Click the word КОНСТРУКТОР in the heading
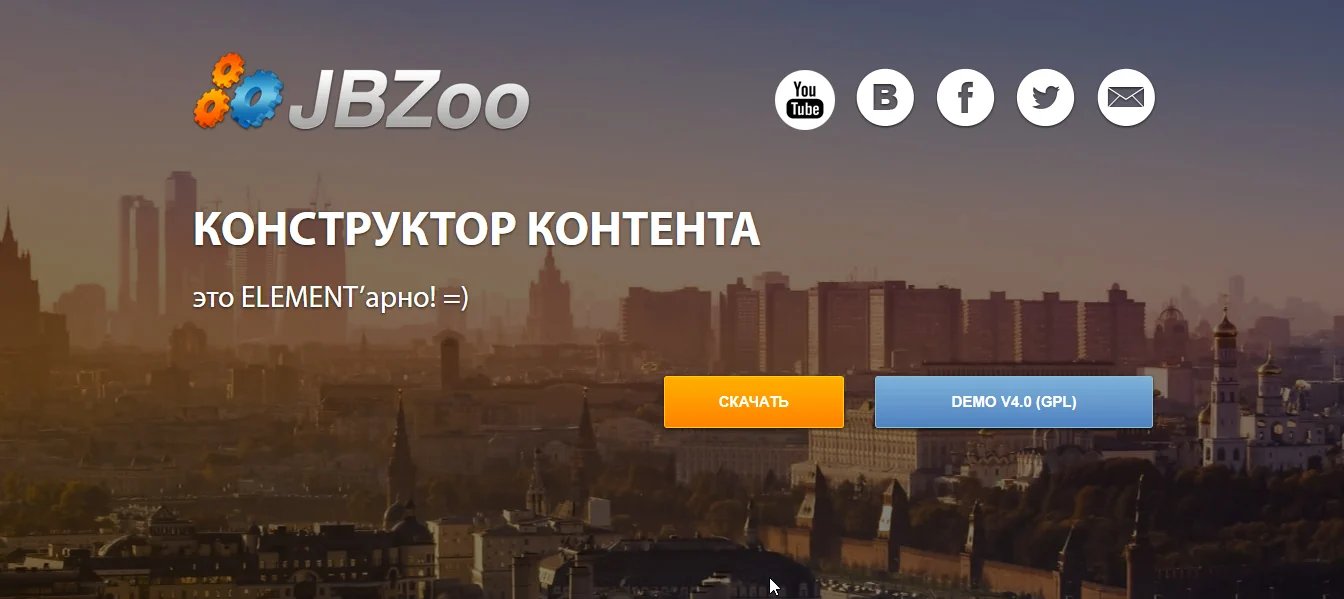Screen dimensions: 1344x599 pyautogui.click(x=354, y=230)
